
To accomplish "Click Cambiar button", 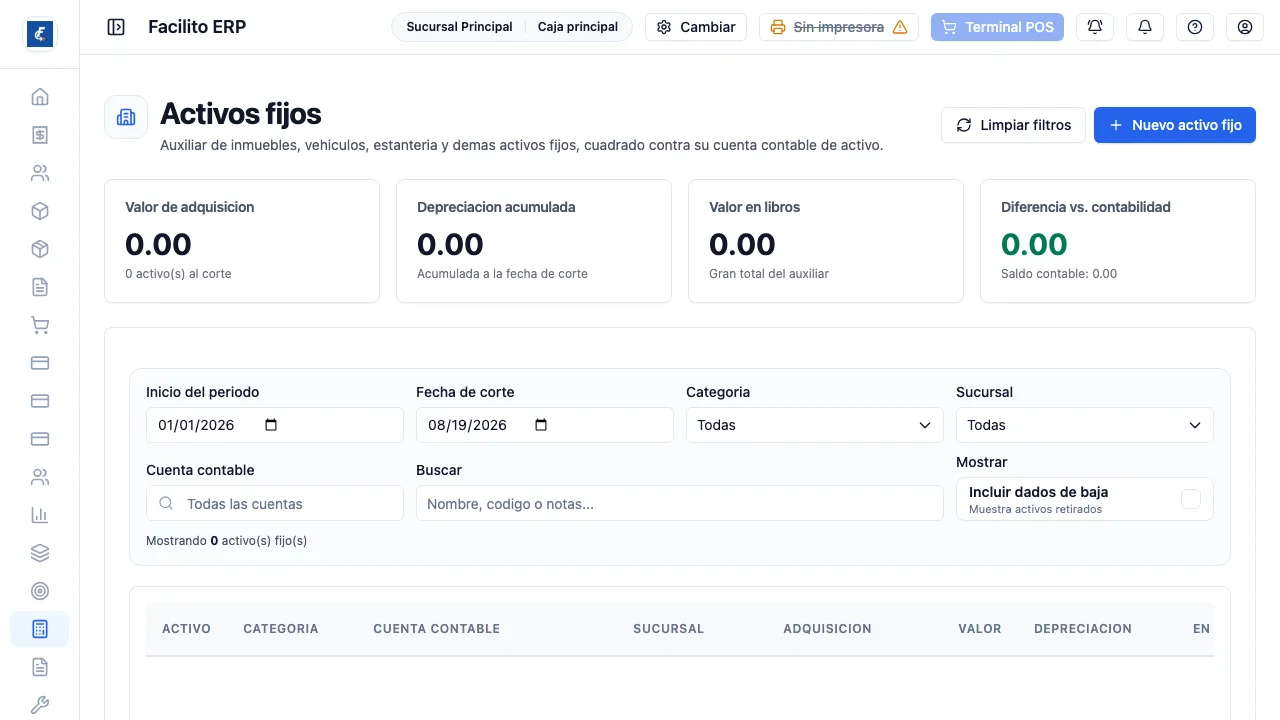I will pos(696,27).
